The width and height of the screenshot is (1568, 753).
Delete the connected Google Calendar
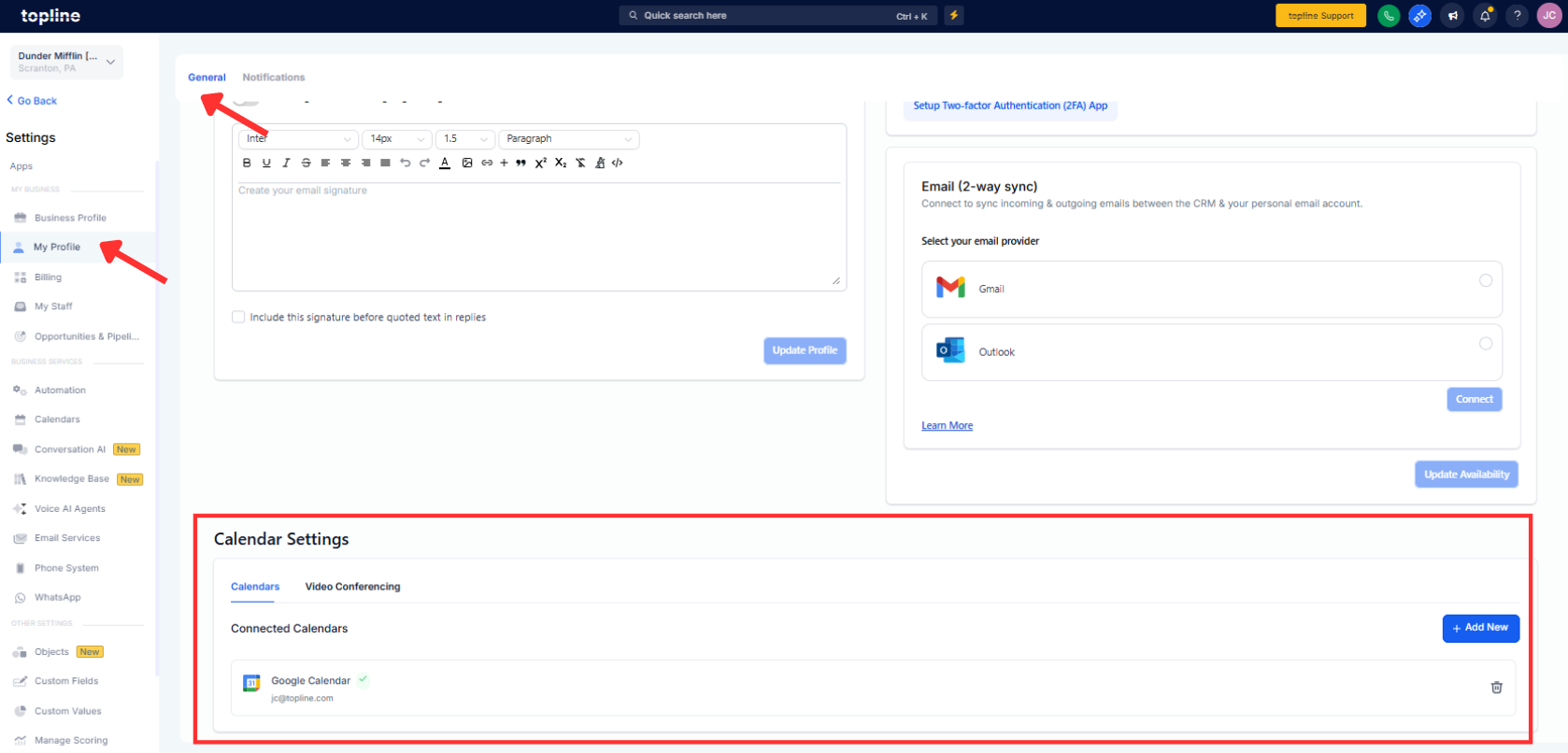click(x=1496, y=688)
